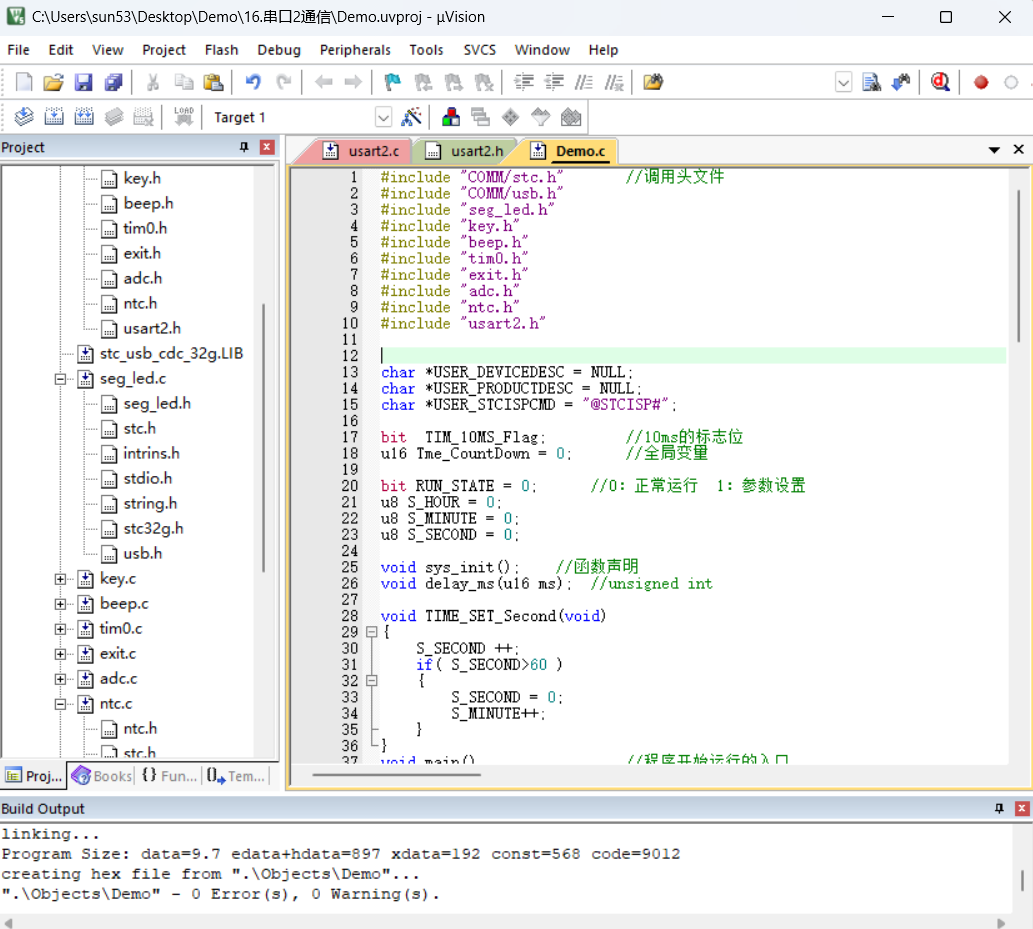
Task: Close the Build Output panel
Action: [1022, 808]
